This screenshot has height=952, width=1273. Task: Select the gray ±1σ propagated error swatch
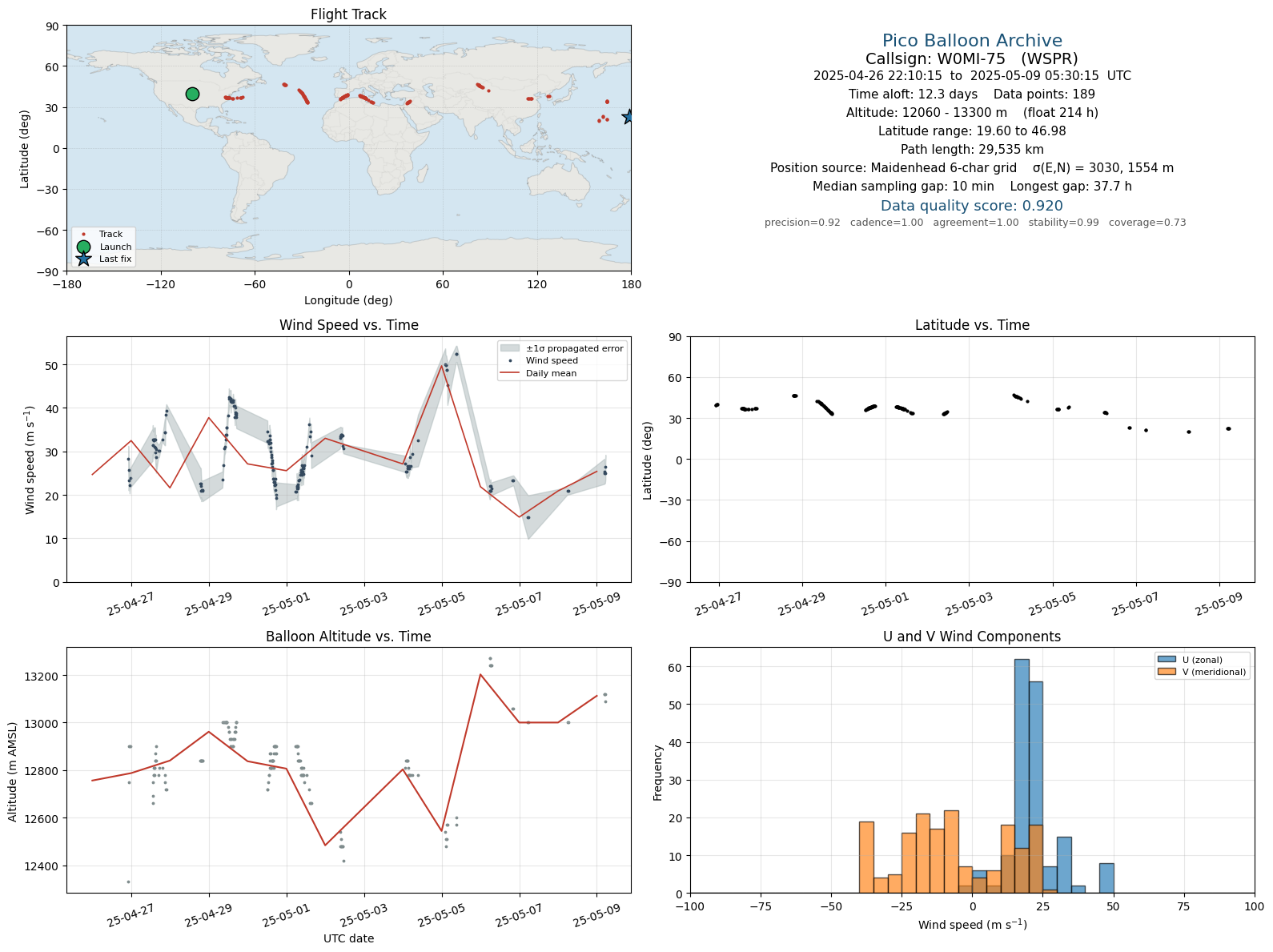coord(510,348)
